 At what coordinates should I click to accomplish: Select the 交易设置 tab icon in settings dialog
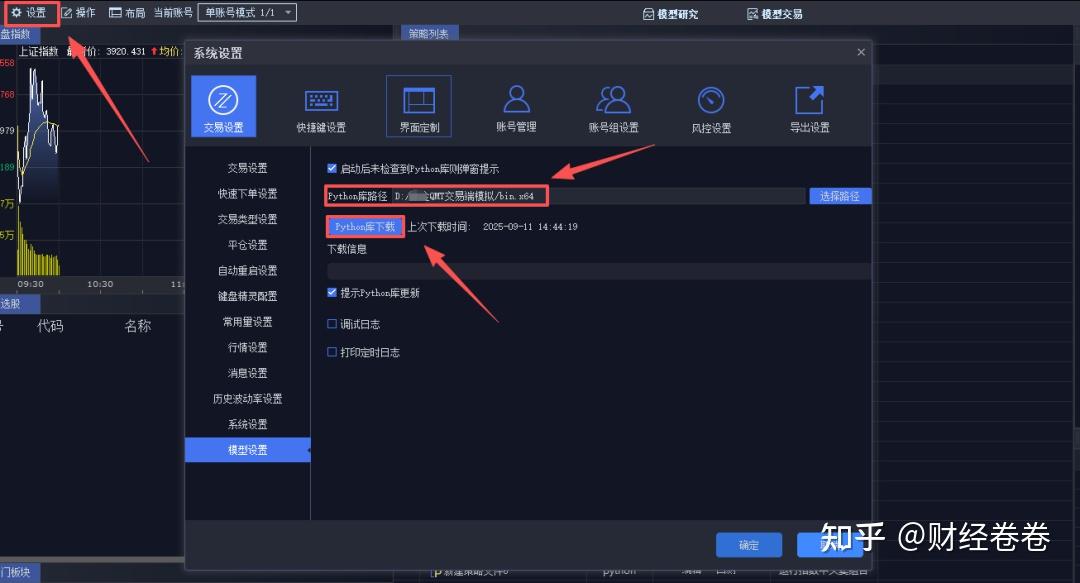point(222,104)
